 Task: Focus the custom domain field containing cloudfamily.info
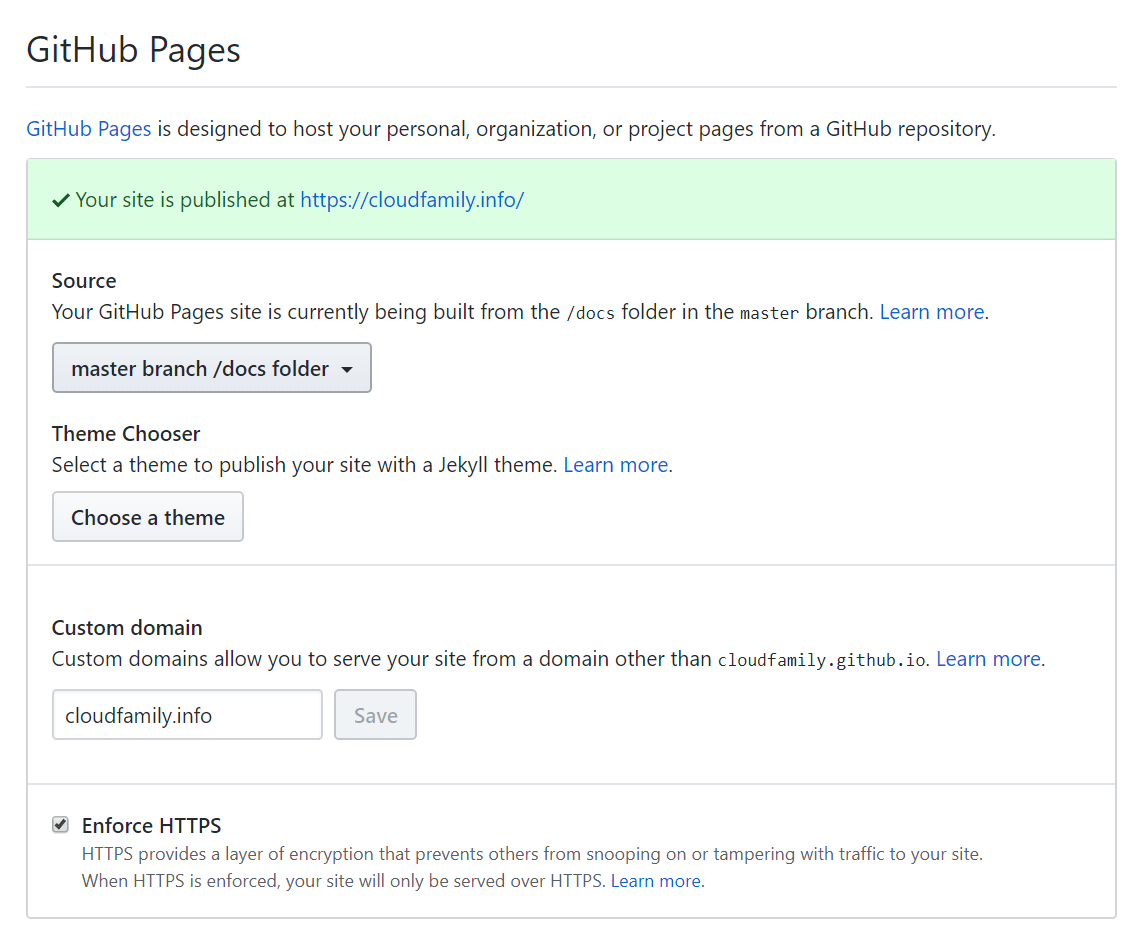coord(187,714)
